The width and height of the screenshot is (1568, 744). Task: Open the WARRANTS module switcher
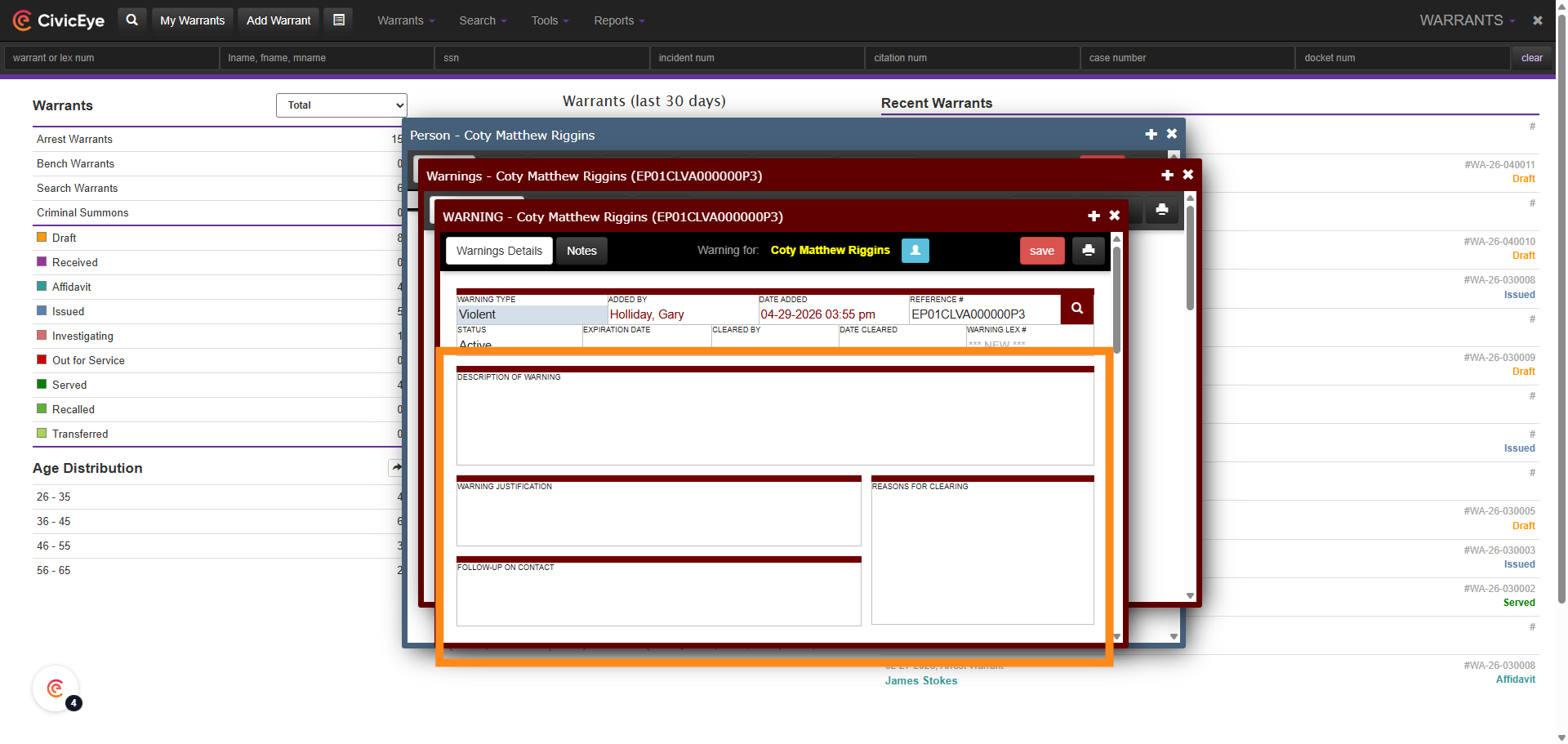click(1467, 20)
